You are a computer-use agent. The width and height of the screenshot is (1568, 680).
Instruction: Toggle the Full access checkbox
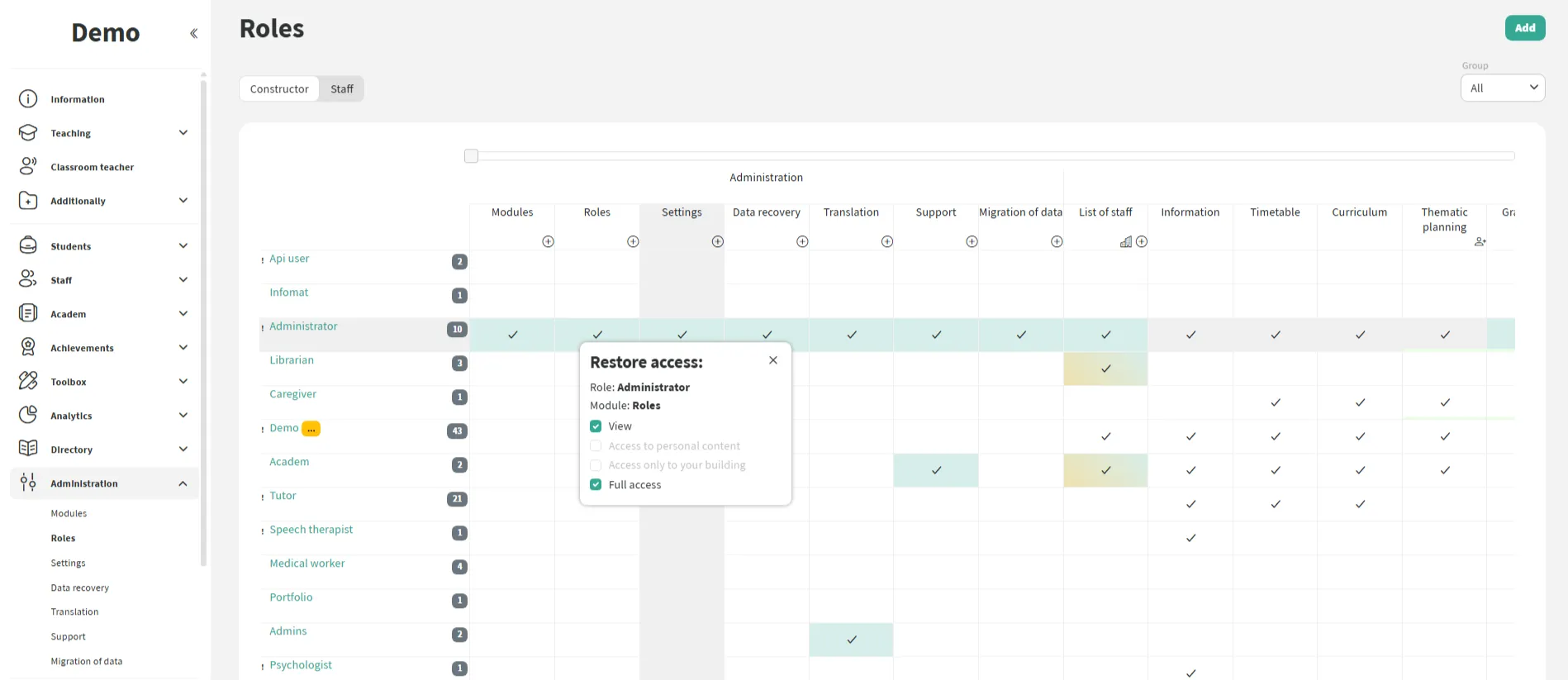pyautogui.click(x=596, y=485)
